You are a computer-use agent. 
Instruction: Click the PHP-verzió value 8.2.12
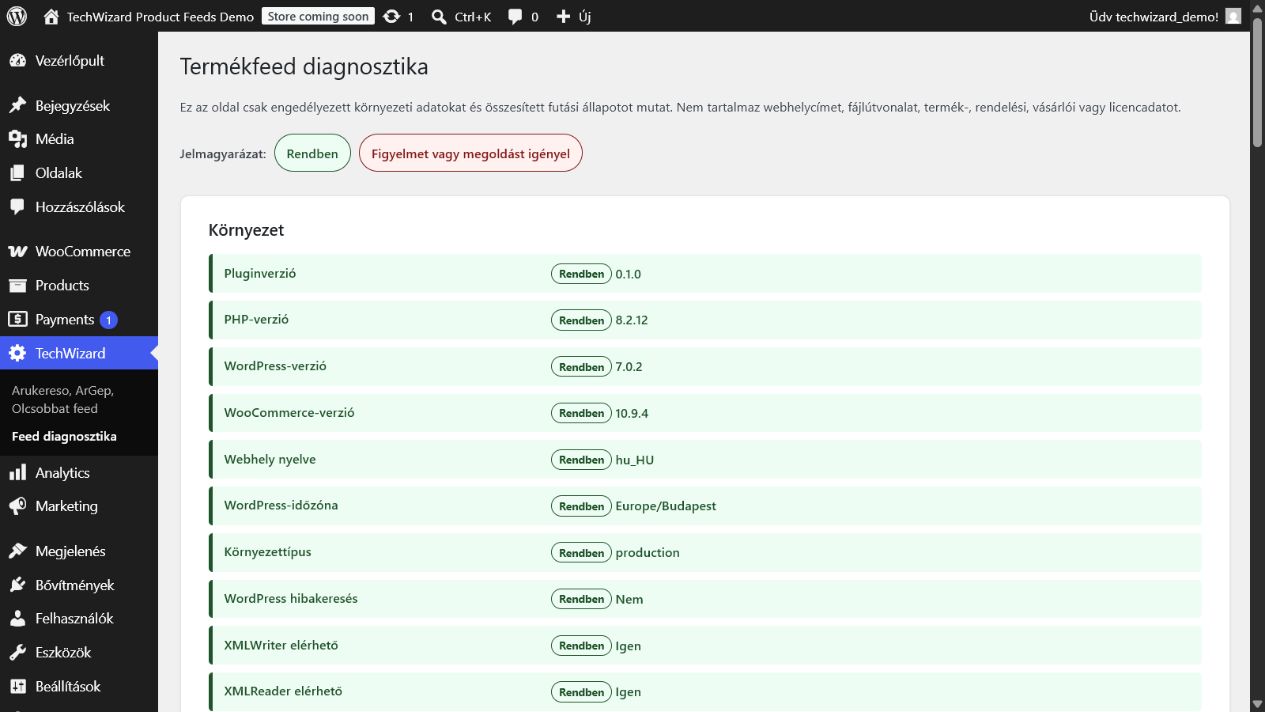(x=632, y=321)
